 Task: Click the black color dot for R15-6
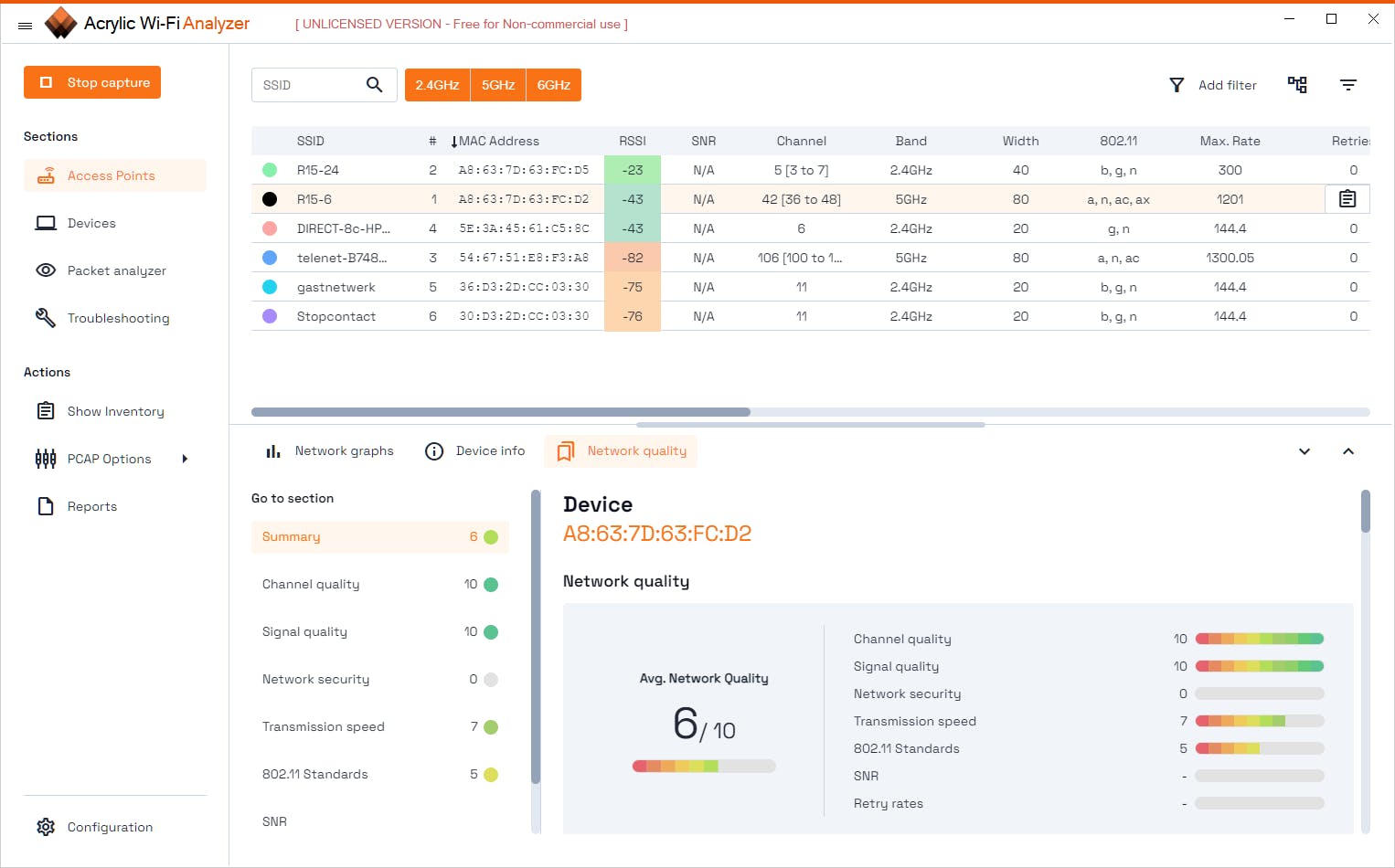click(x=270, y=199)
